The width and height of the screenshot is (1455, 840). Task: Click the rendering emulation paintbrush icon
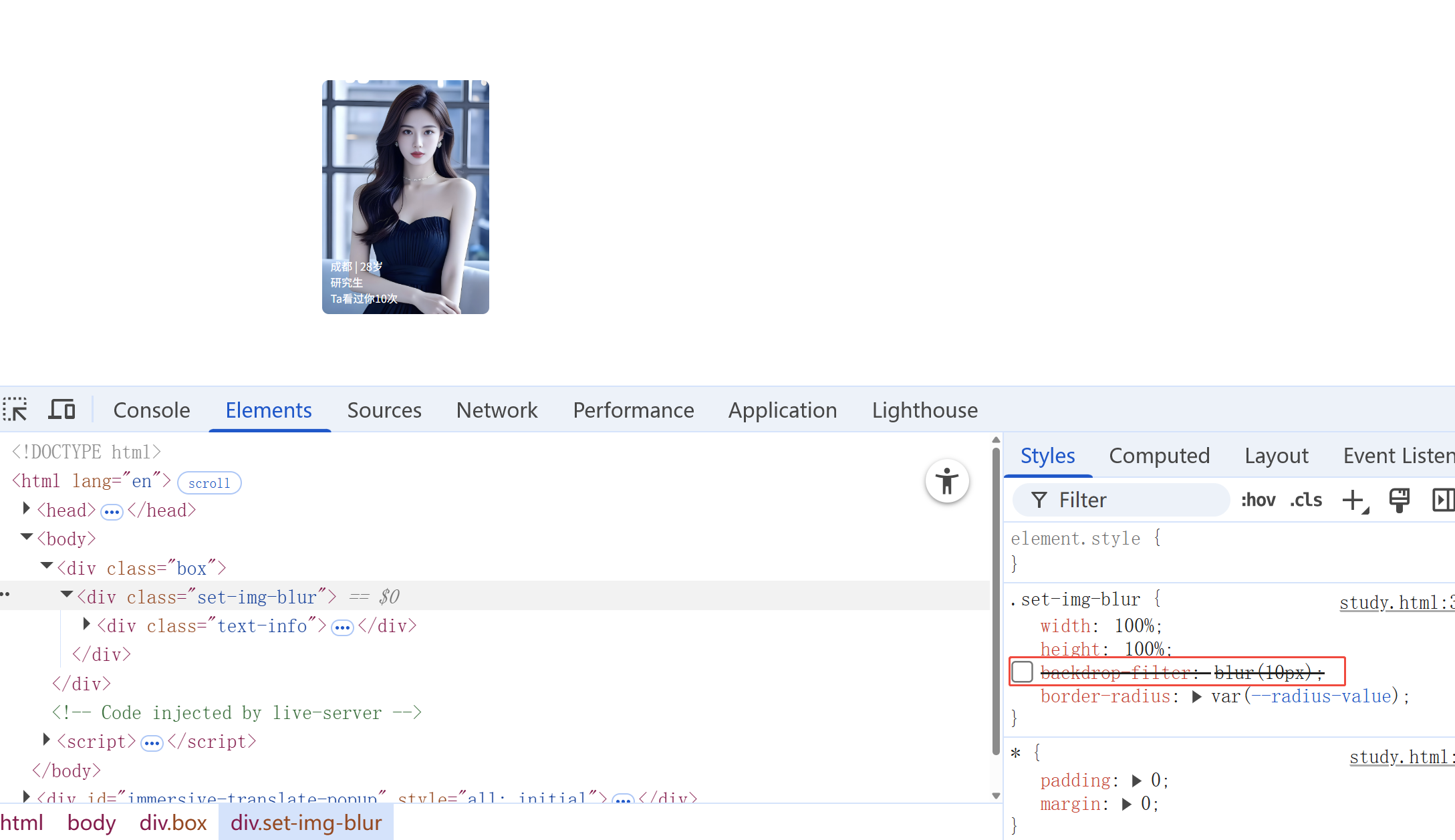[x=1399, y=500]
